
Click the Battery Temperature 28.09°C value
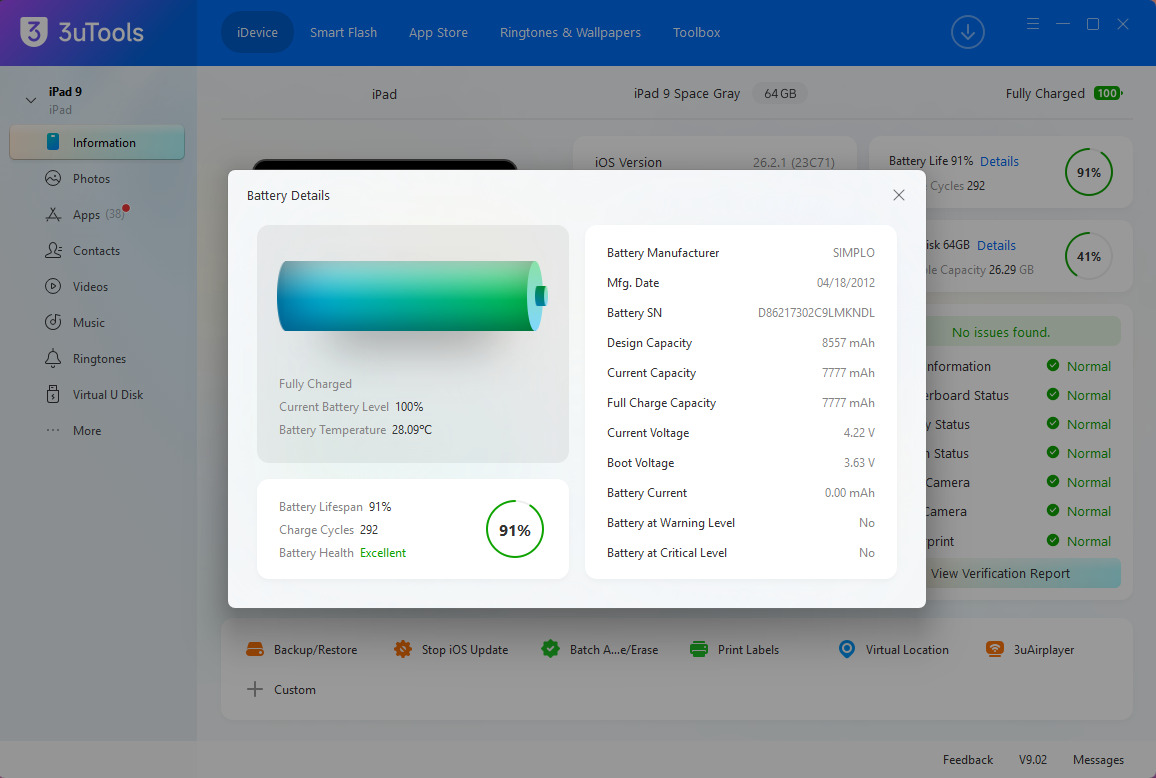tap(411, 429)
